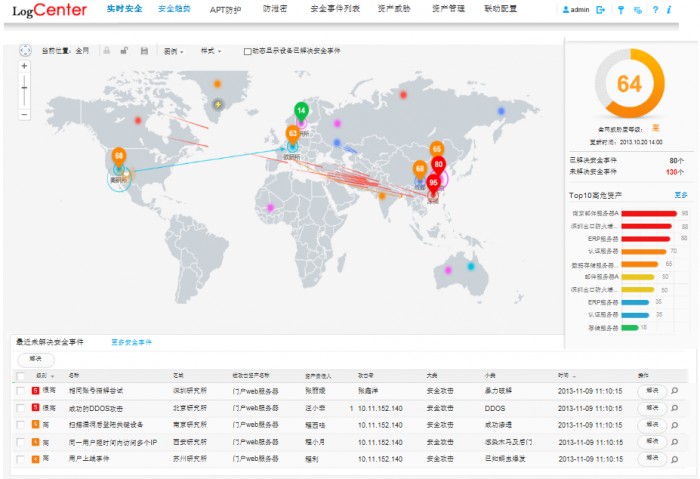
Task: Select the orange map pin labeled 65
Action: [437, 150]
